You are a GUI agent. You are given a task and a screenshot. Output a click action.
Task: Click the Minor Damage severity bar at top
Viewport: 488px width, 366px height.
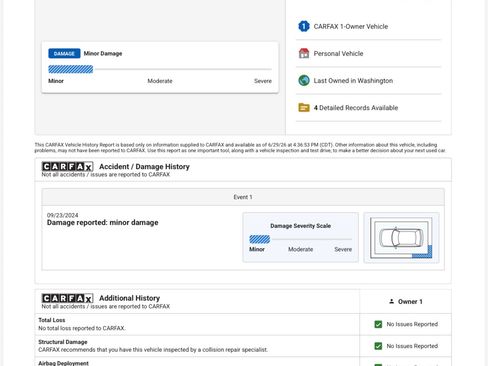click(x=160, y=69)
